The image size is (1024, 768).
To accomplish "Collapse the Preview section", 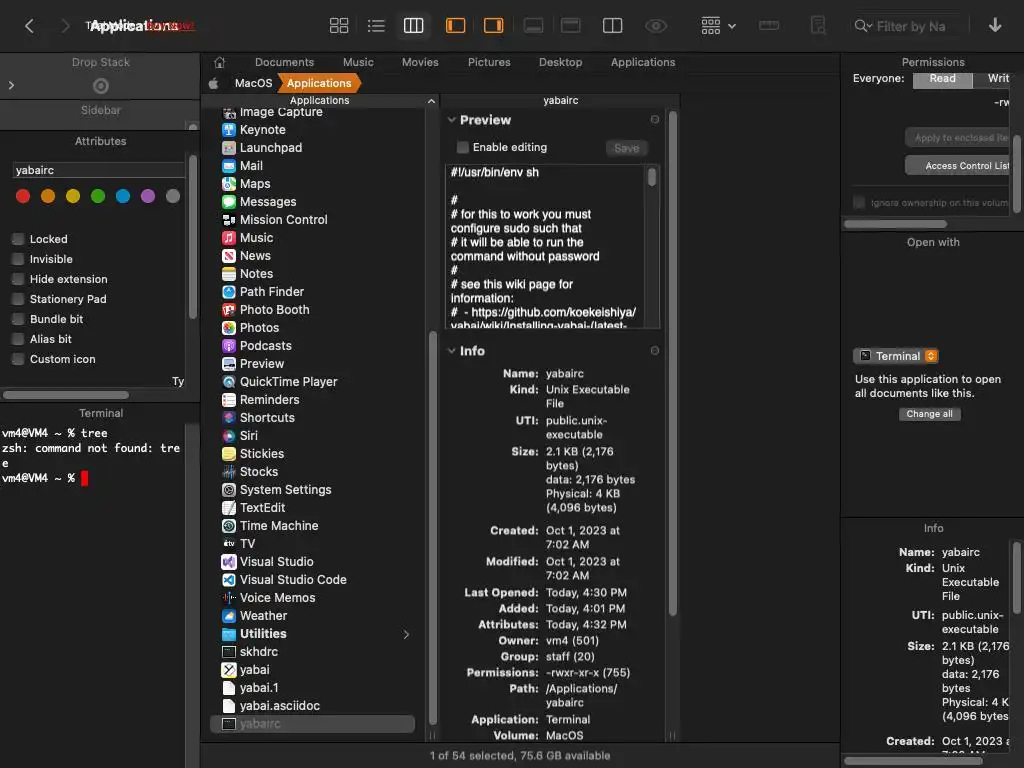I will 451,120.
